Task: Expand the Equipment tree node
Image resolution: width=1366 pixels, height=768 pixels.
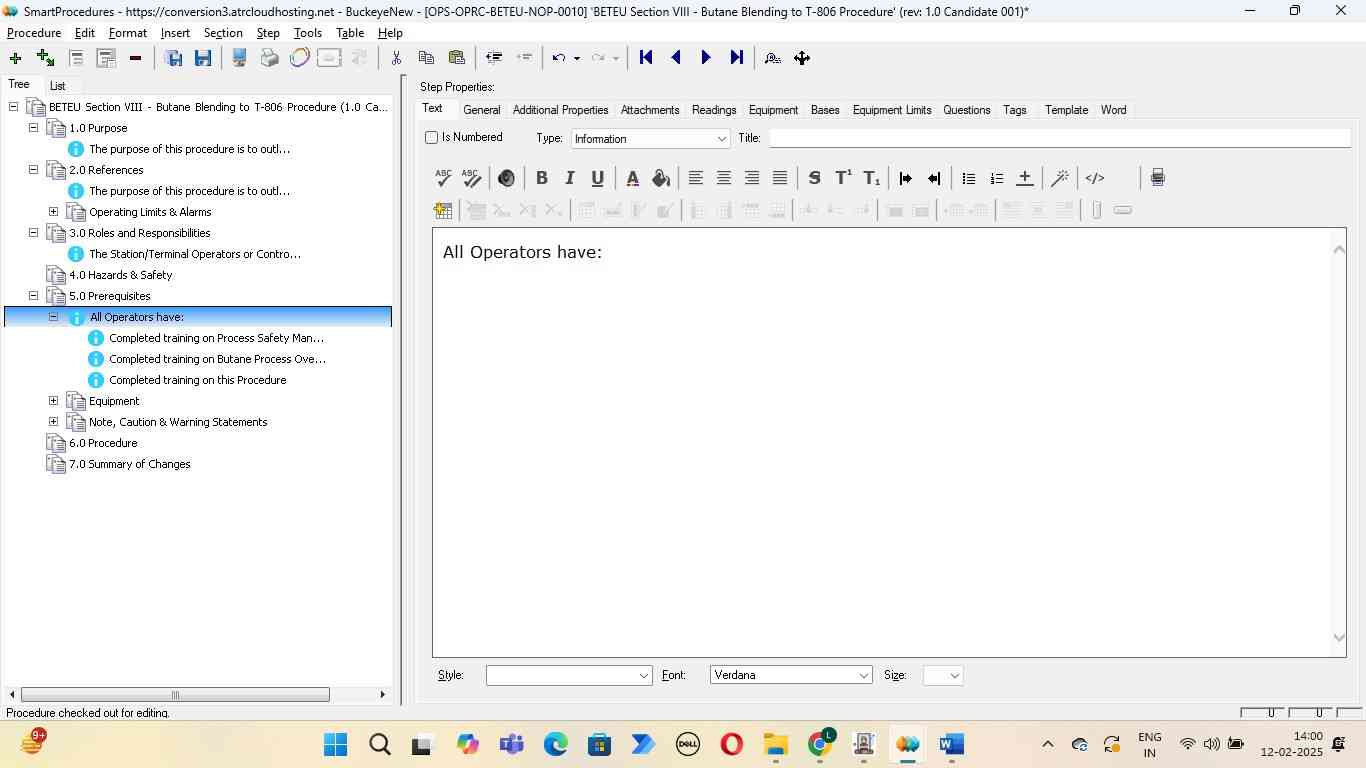Action: (x=54, y=401)
